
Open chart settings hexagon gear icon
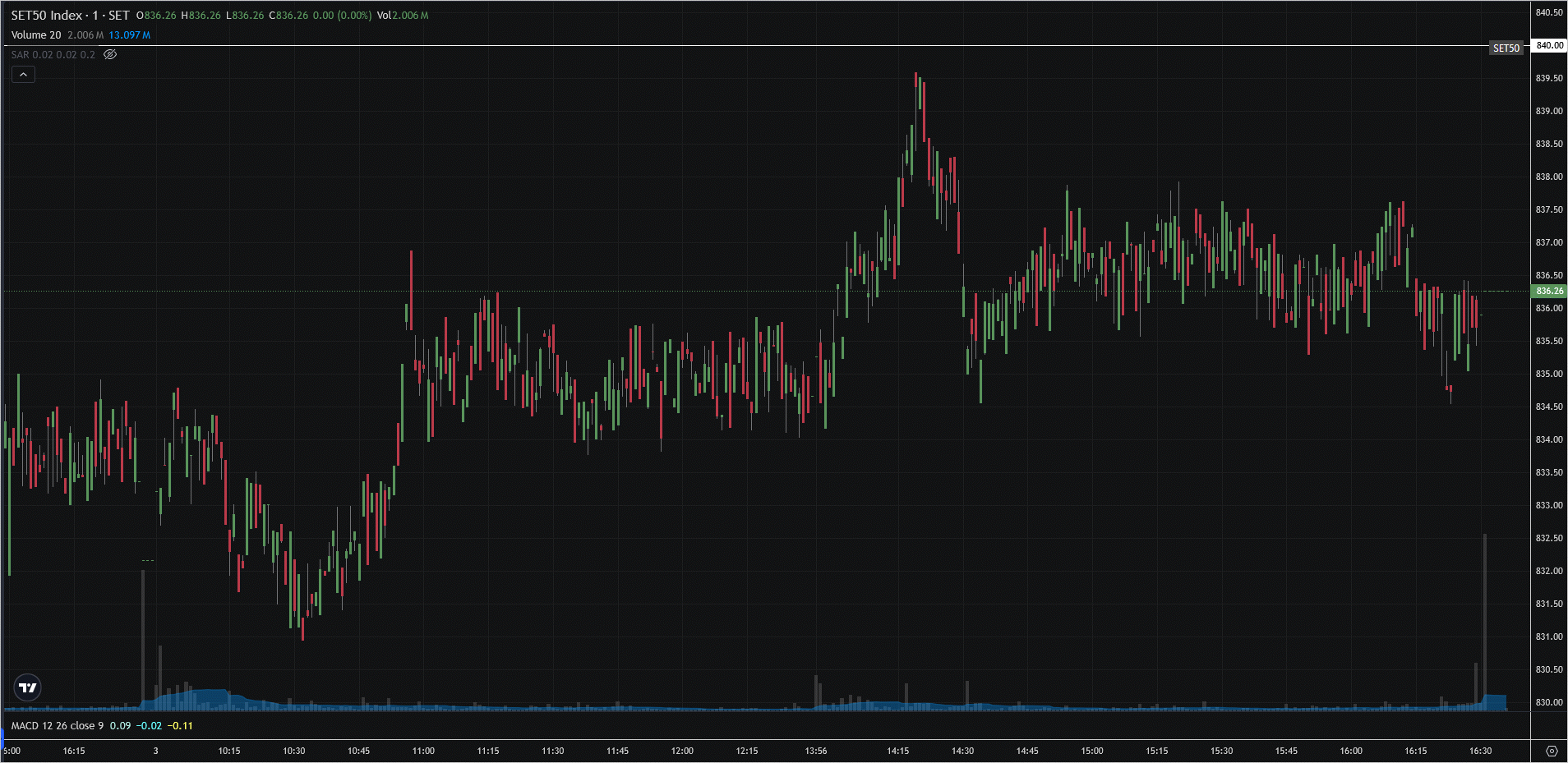[1551, 751]
